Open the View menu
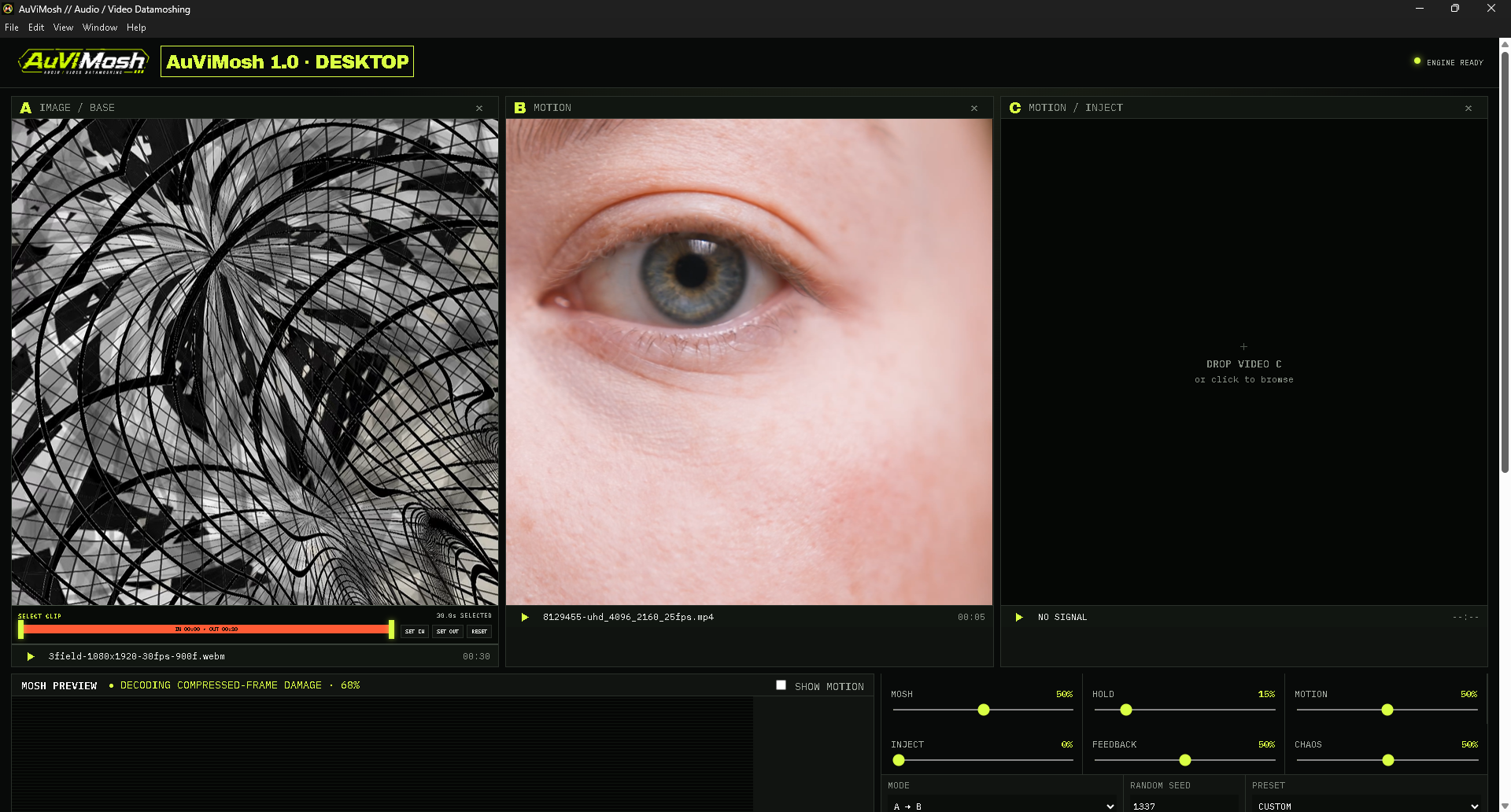Screen dimensions: 1511x812 click(63, 28)
